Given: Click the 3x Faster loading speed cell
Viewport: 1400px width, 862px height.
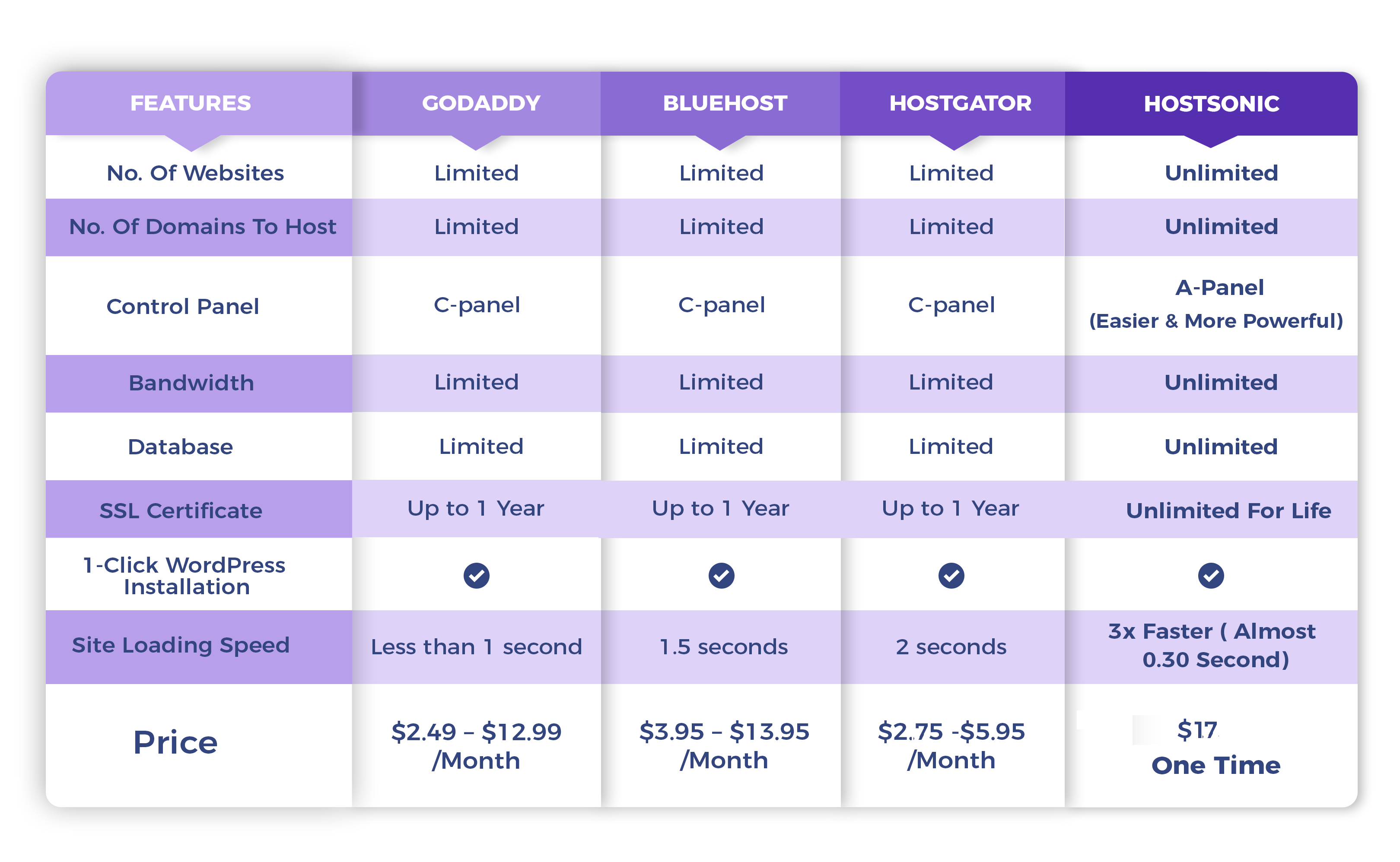Looking at the screenshot, I should [1212, 645].
